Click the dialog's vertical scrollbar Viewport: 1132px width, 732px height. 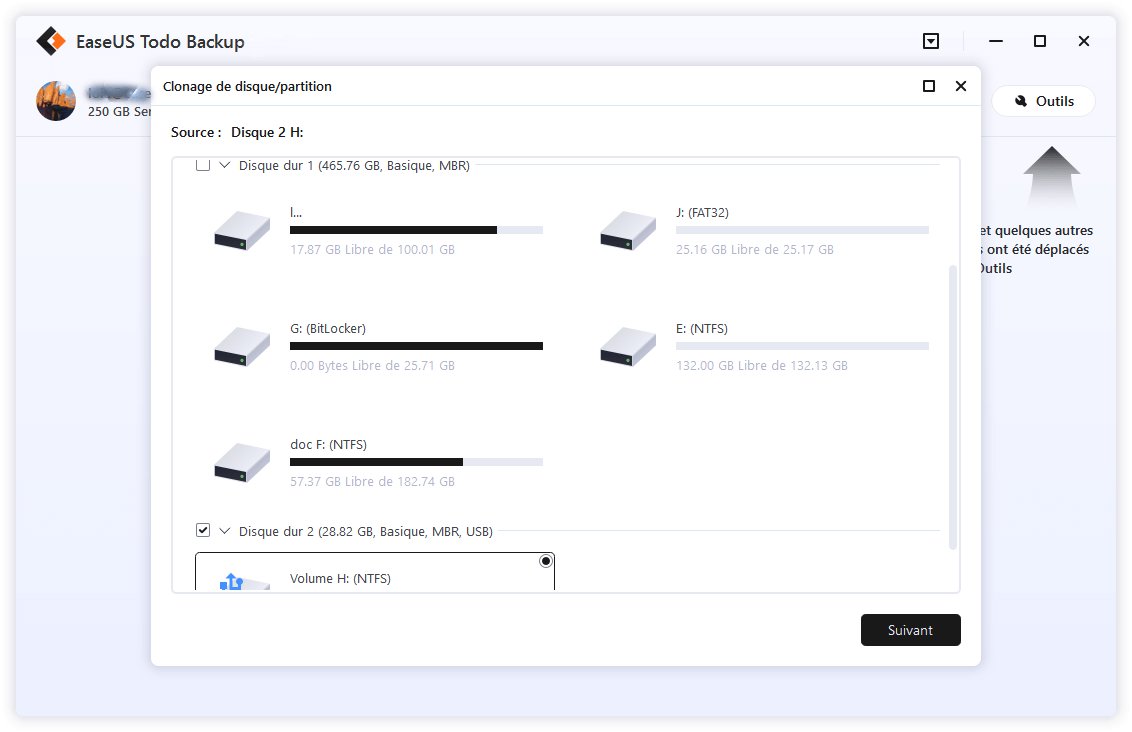point(952,408)
